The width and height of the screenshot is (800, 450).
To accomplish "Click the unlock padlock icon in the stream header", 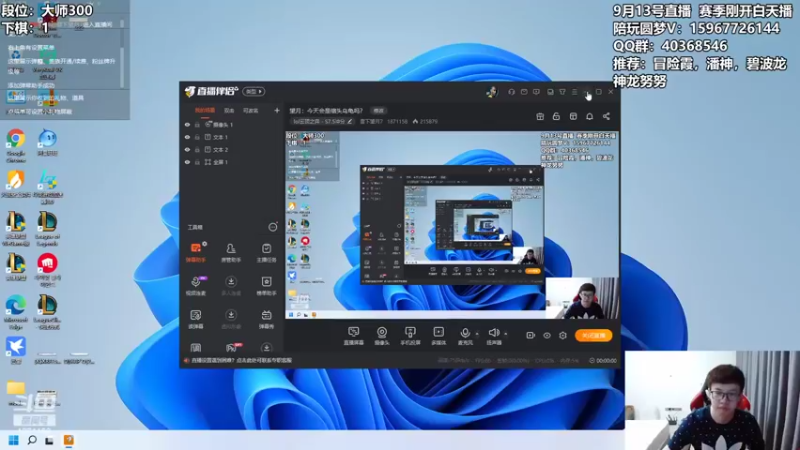I will coord(556,116).
